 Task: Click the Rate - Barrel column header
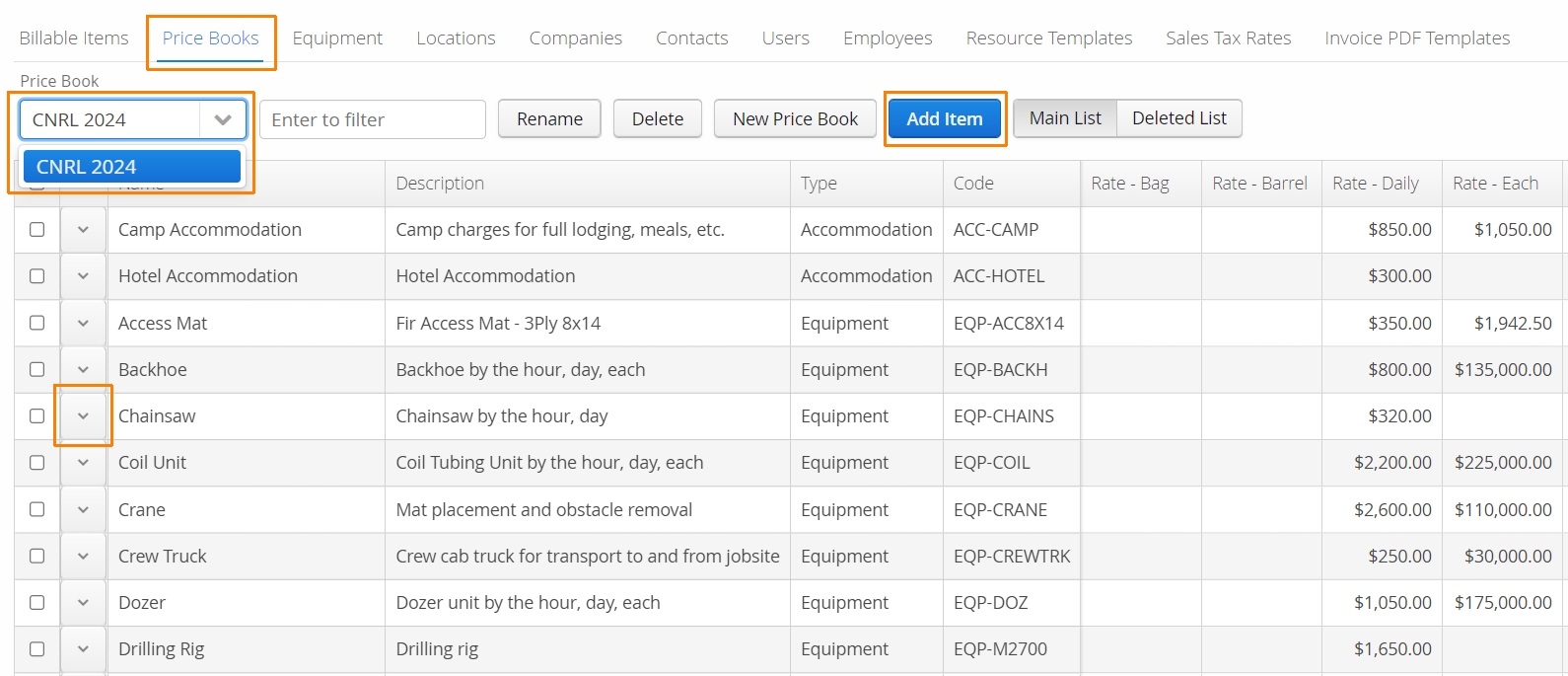(x=1259, y=183)
